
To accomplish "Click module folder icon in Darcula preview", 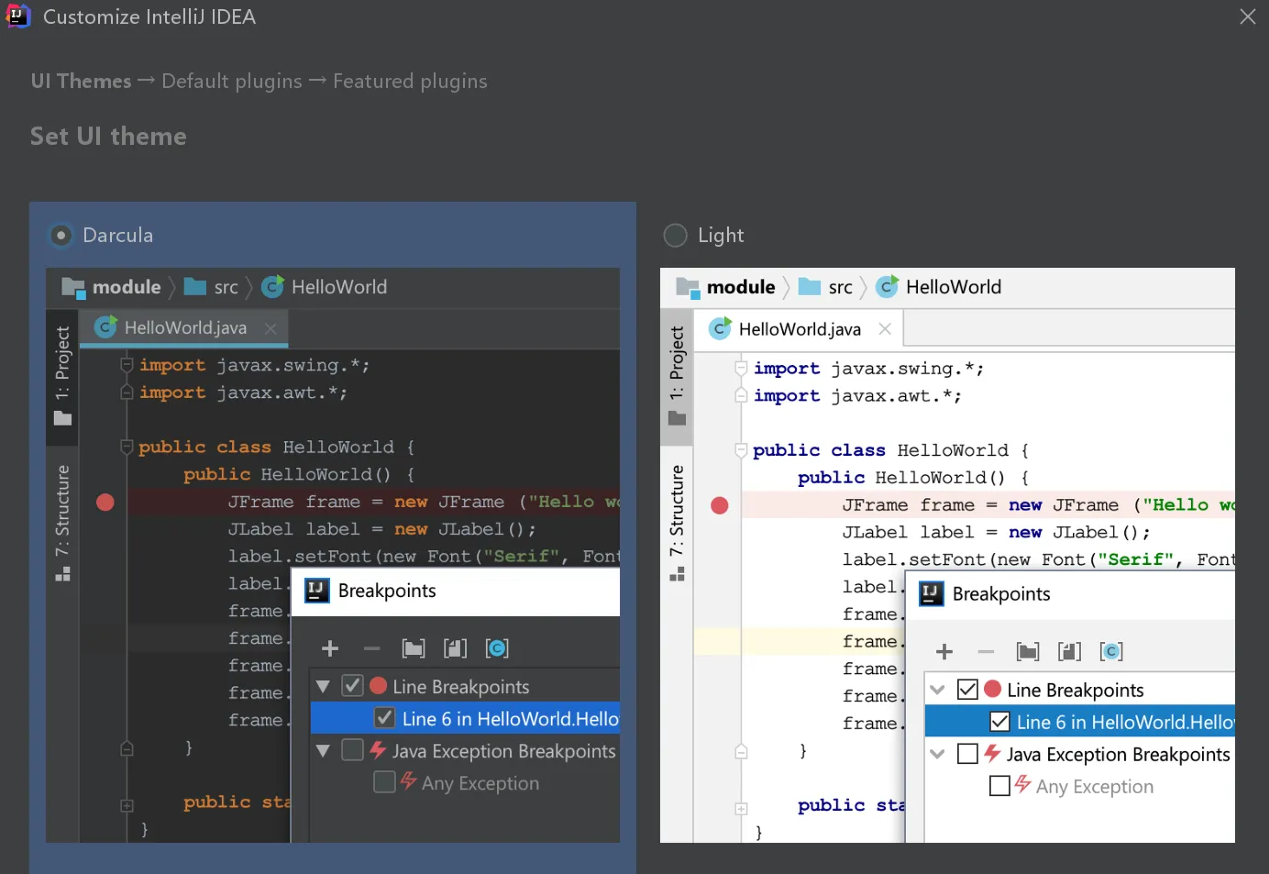I will click(x=73, y=288).
